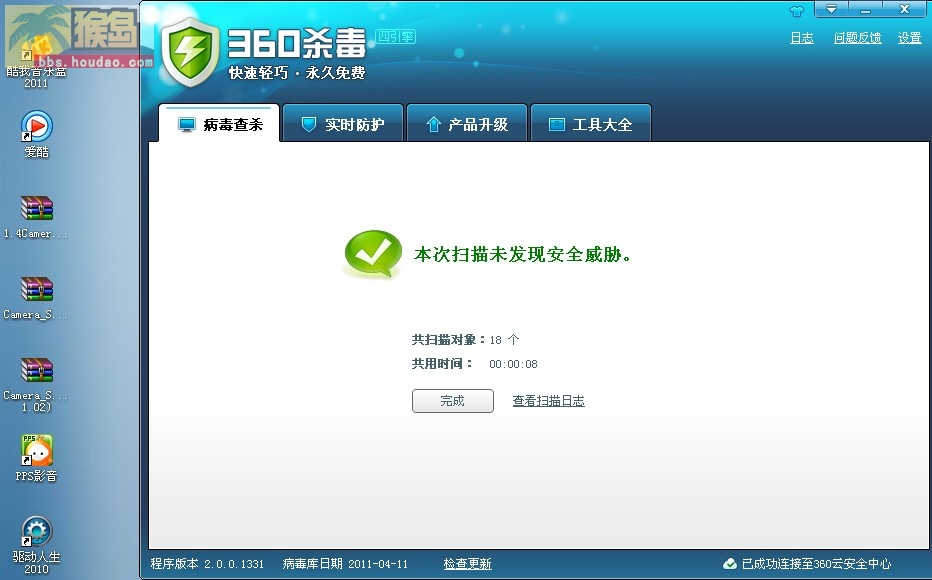
Task: Click the 四引擎 badge
Action: pos(395,37)
